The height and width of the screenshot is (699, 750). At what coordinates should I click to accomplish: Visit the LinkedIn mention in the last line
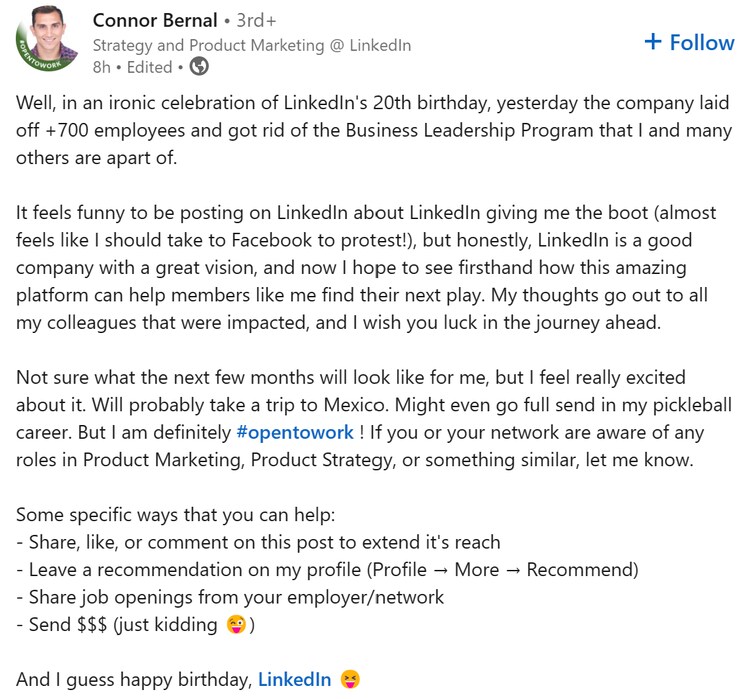[x=294, y=680]
